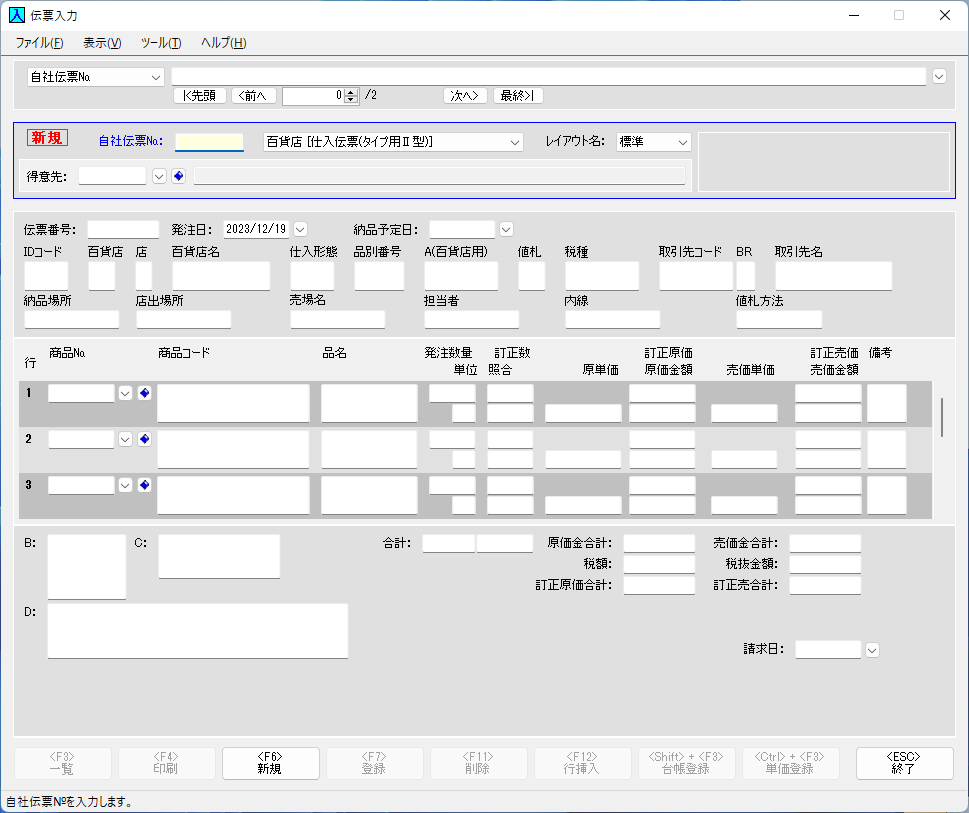Open the 発注日 date picker dropdown

point(300,229)
